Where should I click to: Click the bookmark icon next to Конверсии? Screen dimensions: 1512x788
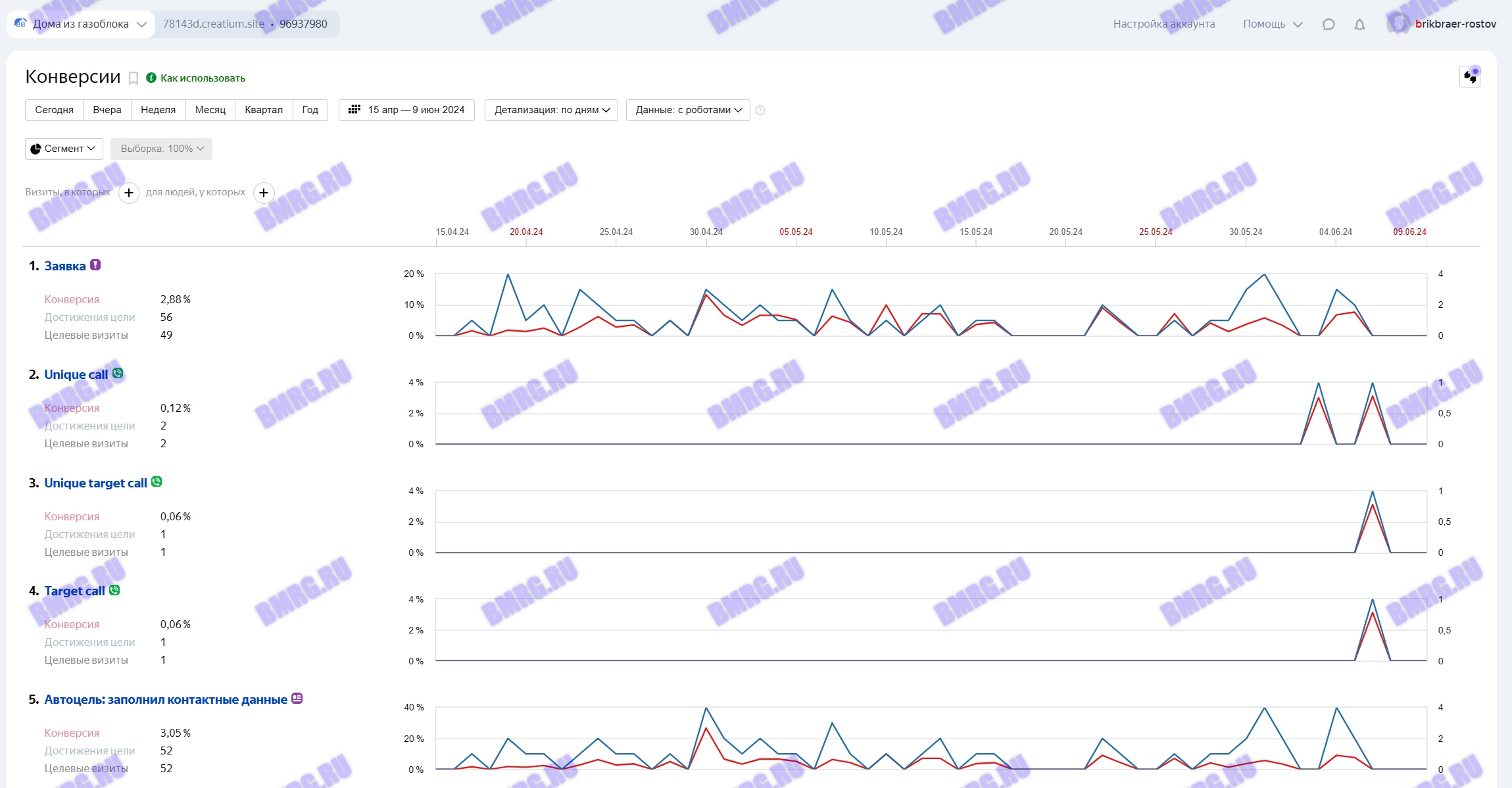point(134,78)
